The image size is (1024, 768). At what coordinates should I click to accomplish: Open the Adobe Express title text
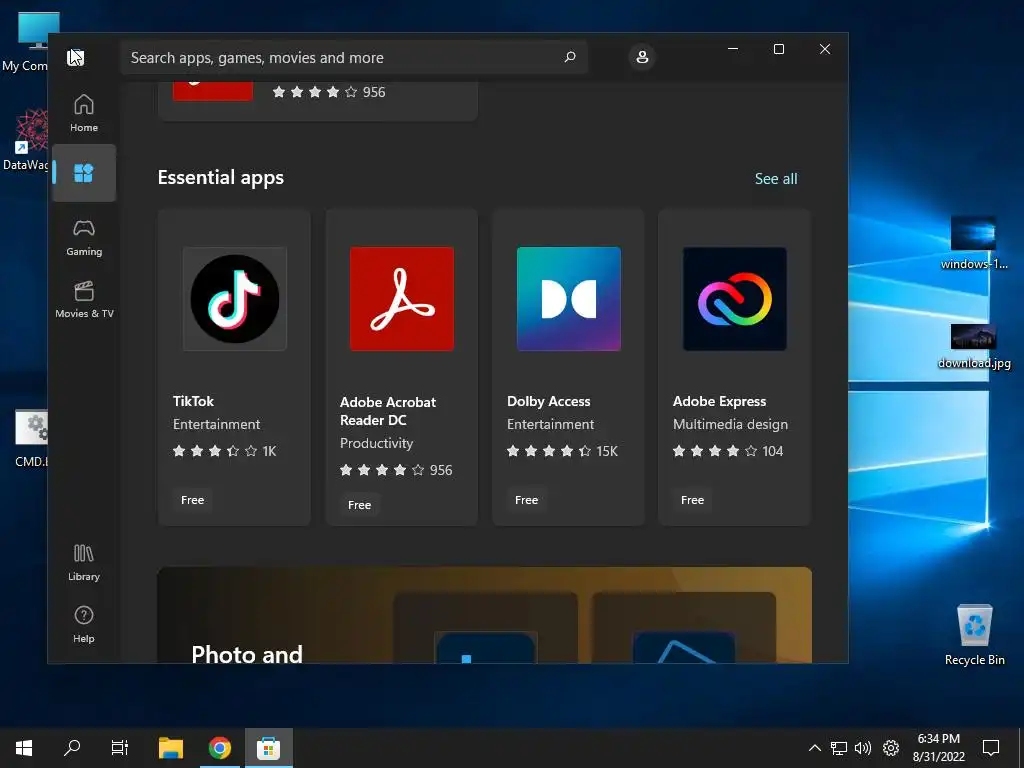(x=719, y=401)
